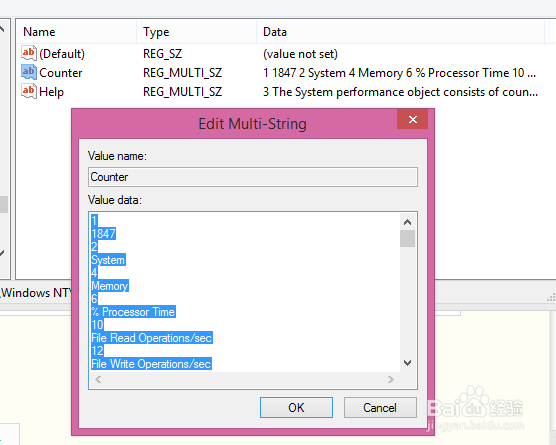
Task: Select the Counter value icon
Action: (29, 72)
